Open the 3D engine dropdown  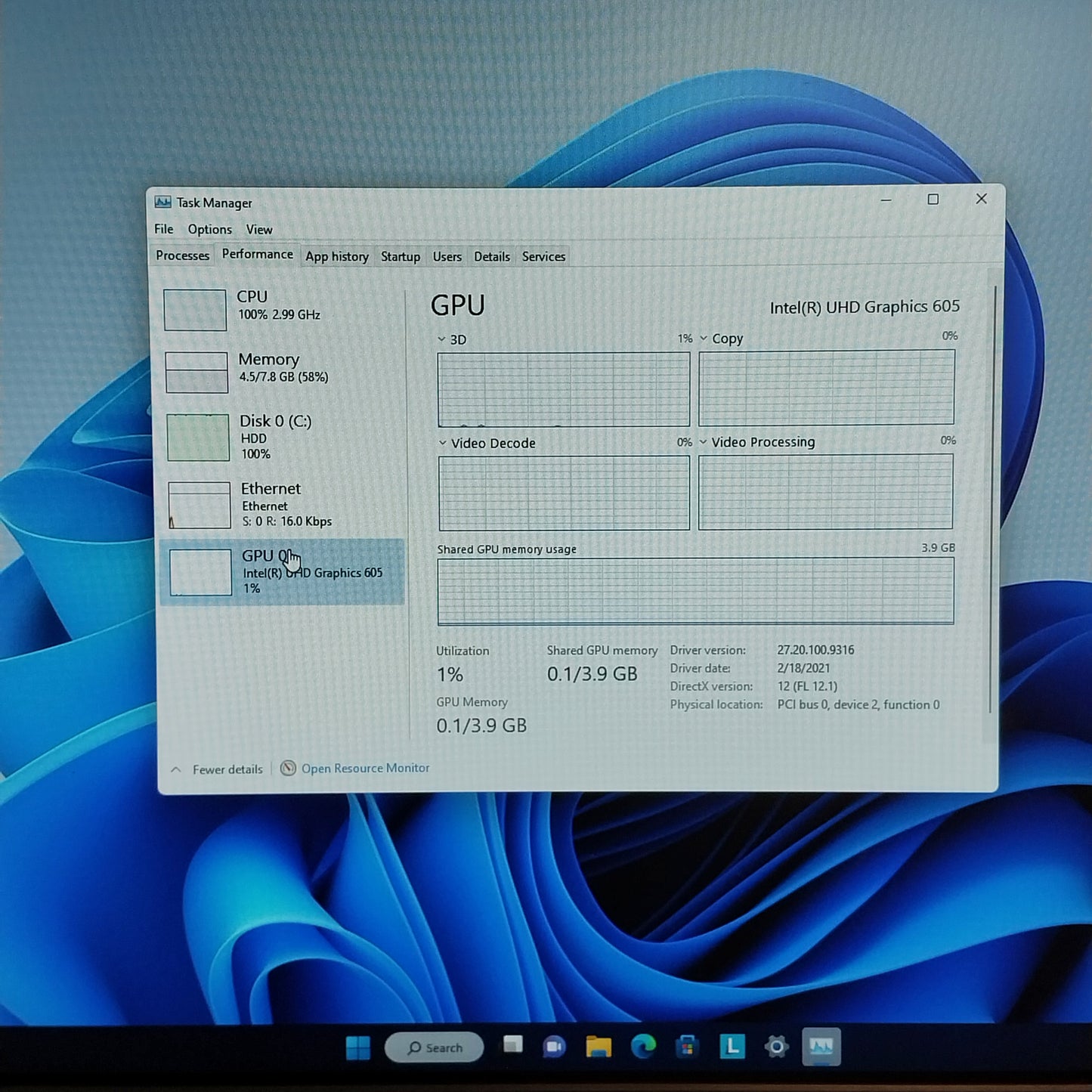(x=452, y=339)
